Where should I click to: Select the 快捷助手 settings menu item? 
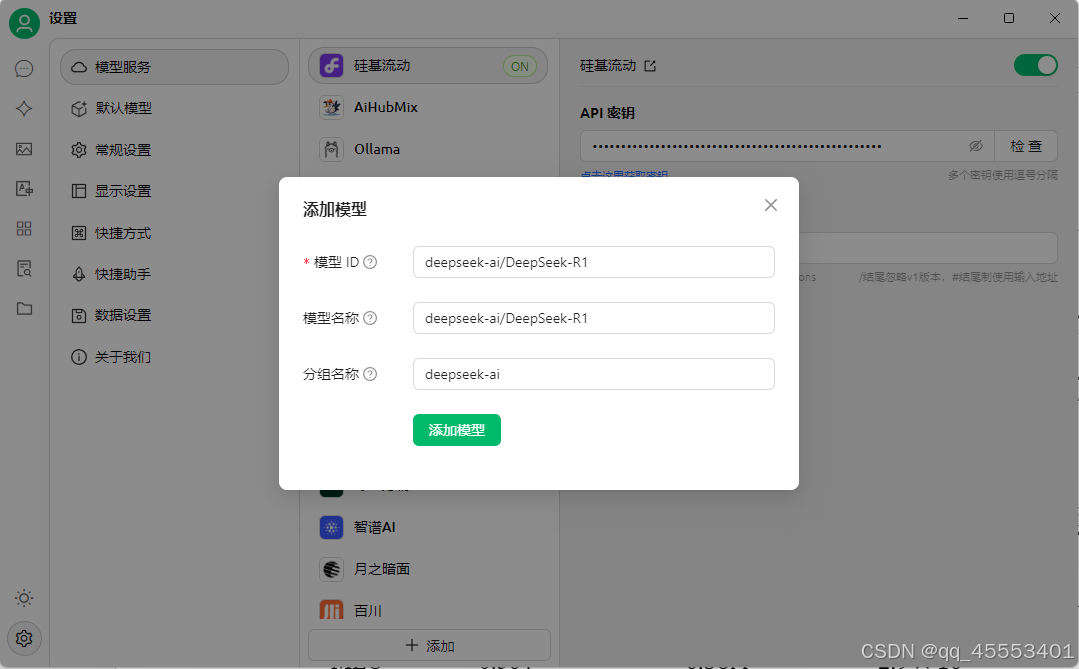click(174, 274)
